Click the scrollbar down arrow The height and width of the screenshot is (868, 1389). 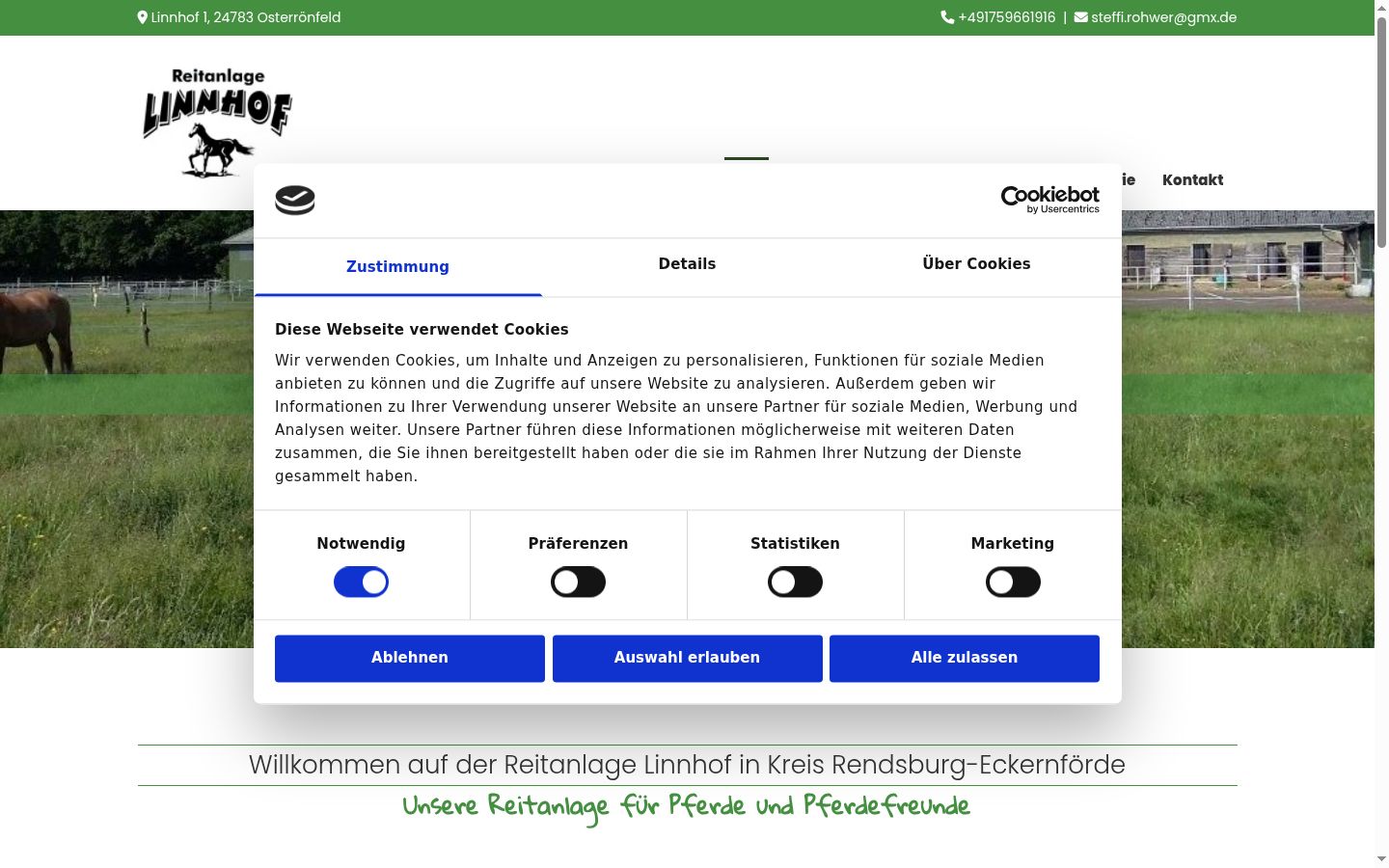(1381, 859)
